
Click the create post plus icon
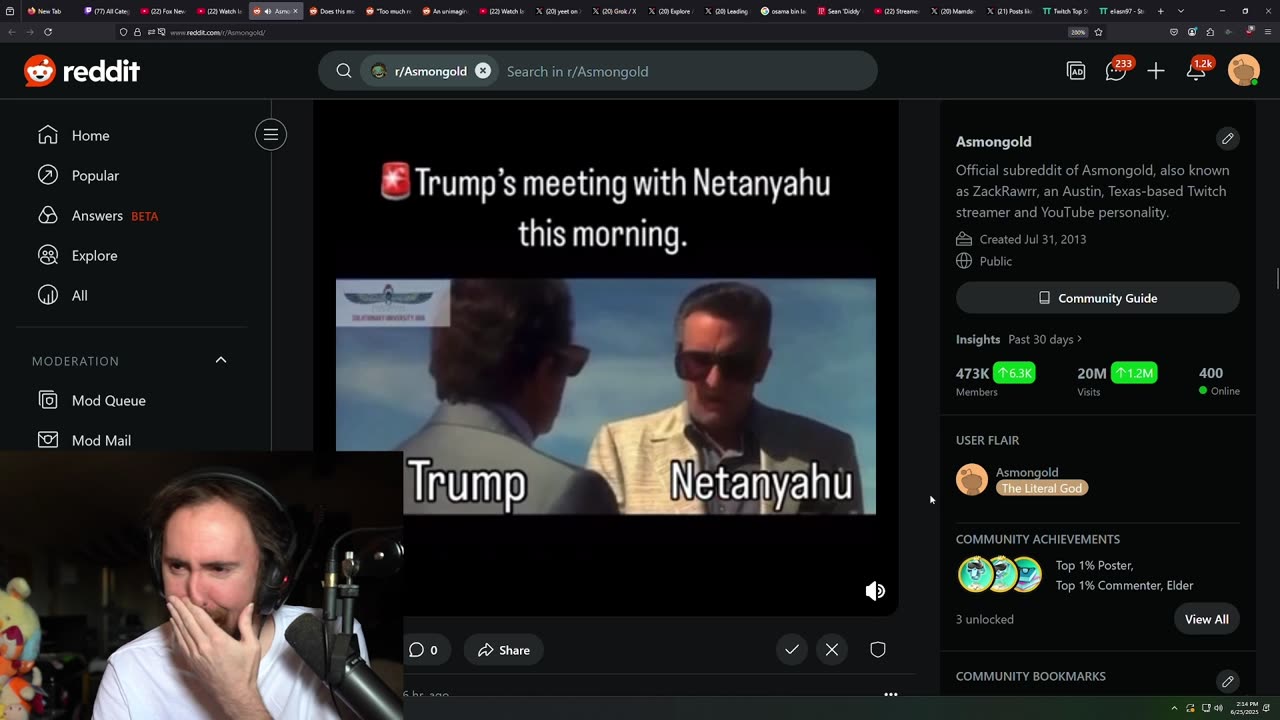coord(1156,71)
